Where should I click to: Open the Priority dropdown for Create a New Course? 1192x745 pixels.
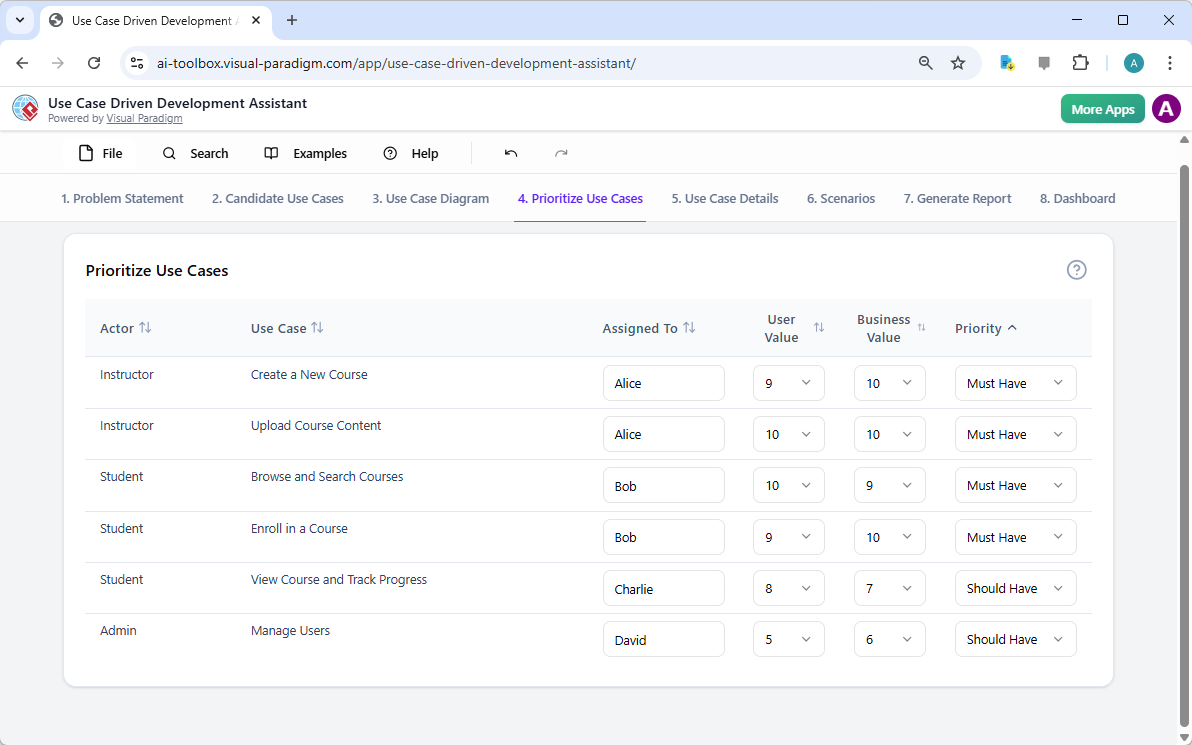1015,383
